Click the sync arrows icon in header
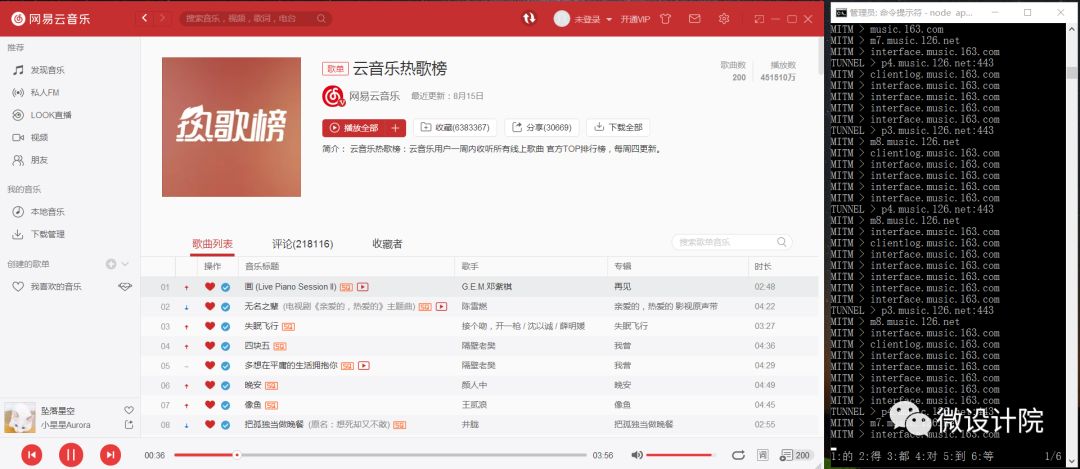Viewport: 1080px width, 469px height. click(529, 19)
